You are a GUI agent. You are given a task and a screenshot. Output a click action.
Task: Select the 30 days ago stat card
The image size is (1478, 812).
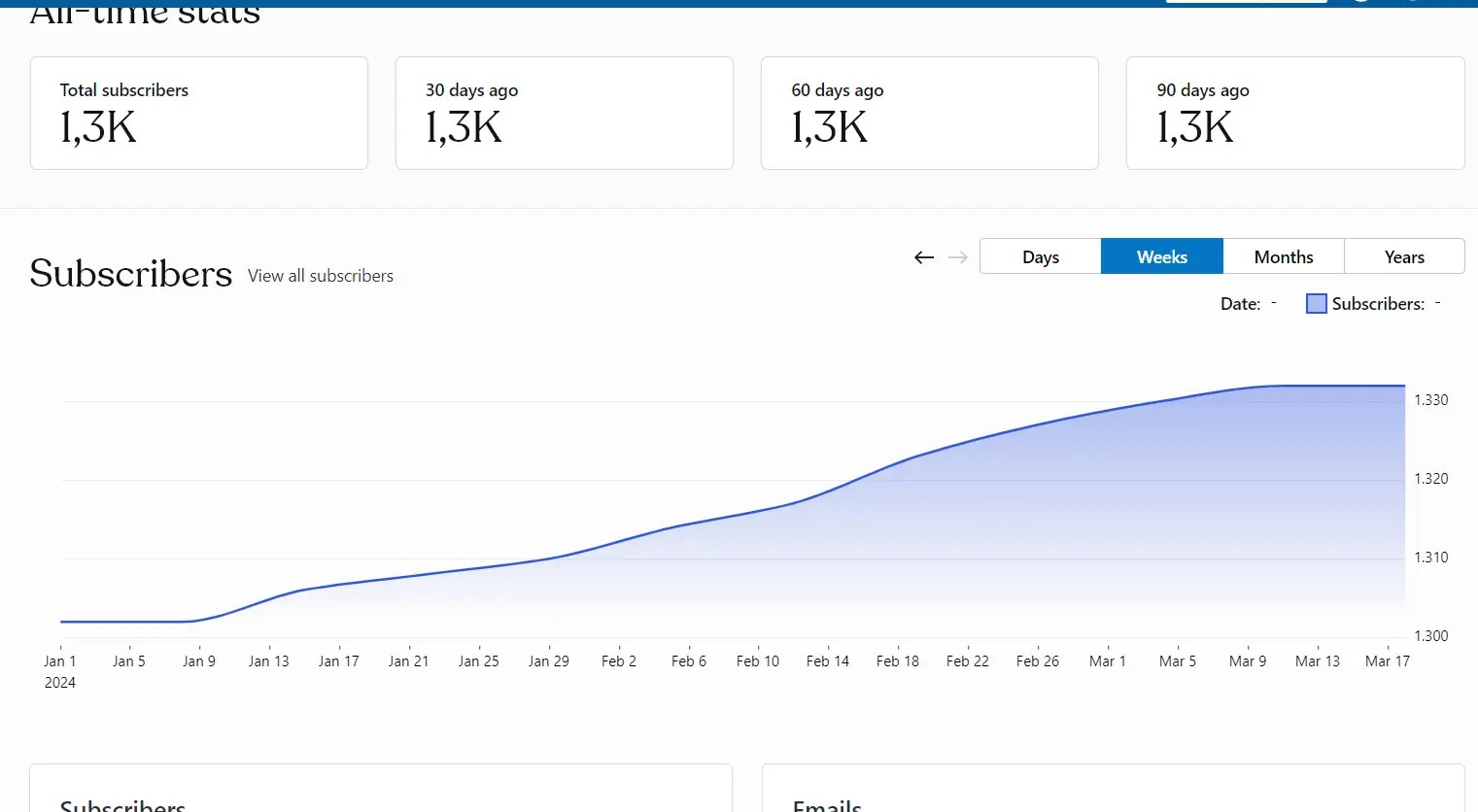[x=564, y=113]
